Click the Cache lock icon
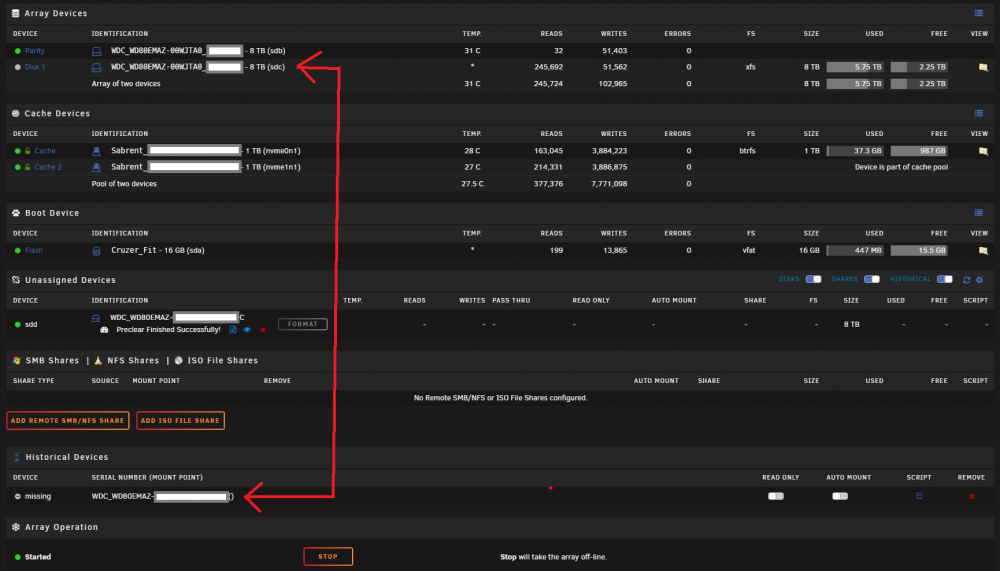 click(27, 151)
